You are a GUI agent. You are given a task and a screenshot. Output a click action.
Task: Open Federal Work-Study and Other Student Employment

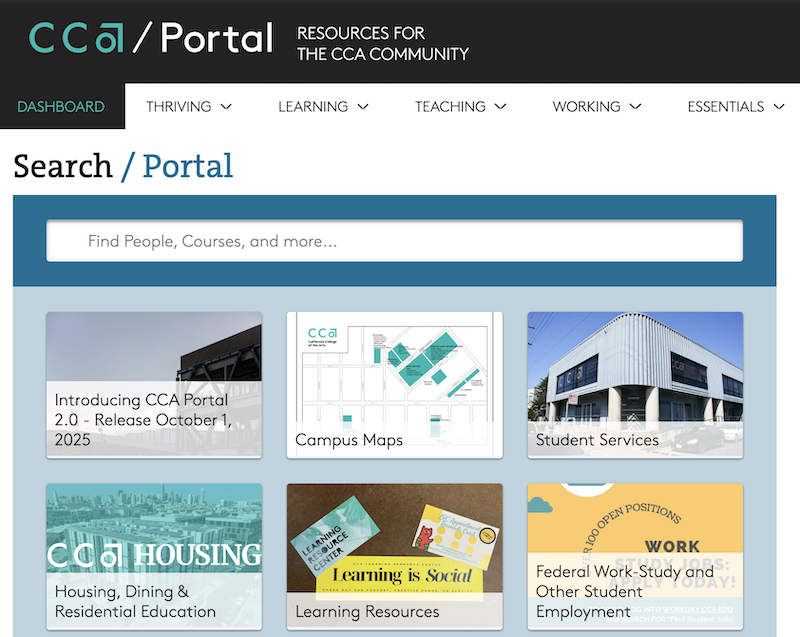[x=635, y=556]
